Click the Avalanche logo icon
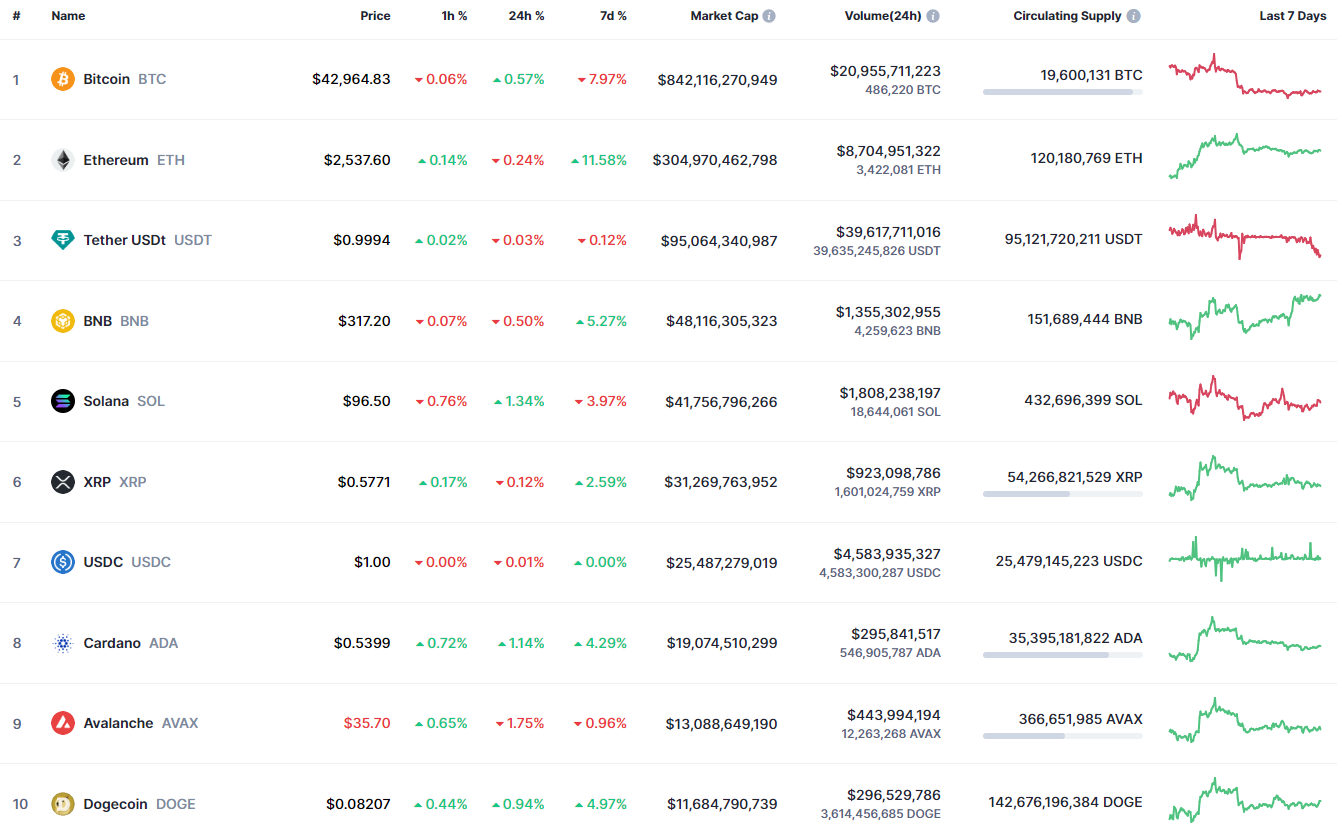The width and height of the screenshot is (1342, 834). pyautogui.click(x=63, y=723)
